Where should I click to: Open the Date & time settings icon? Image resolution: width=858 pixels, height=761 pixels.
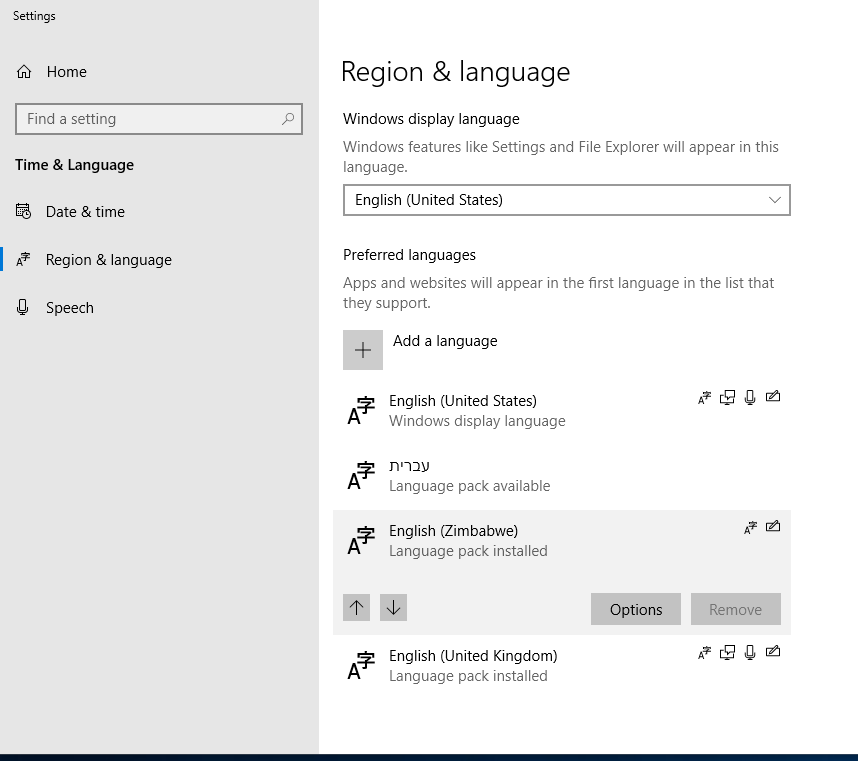tap(22, 211)
